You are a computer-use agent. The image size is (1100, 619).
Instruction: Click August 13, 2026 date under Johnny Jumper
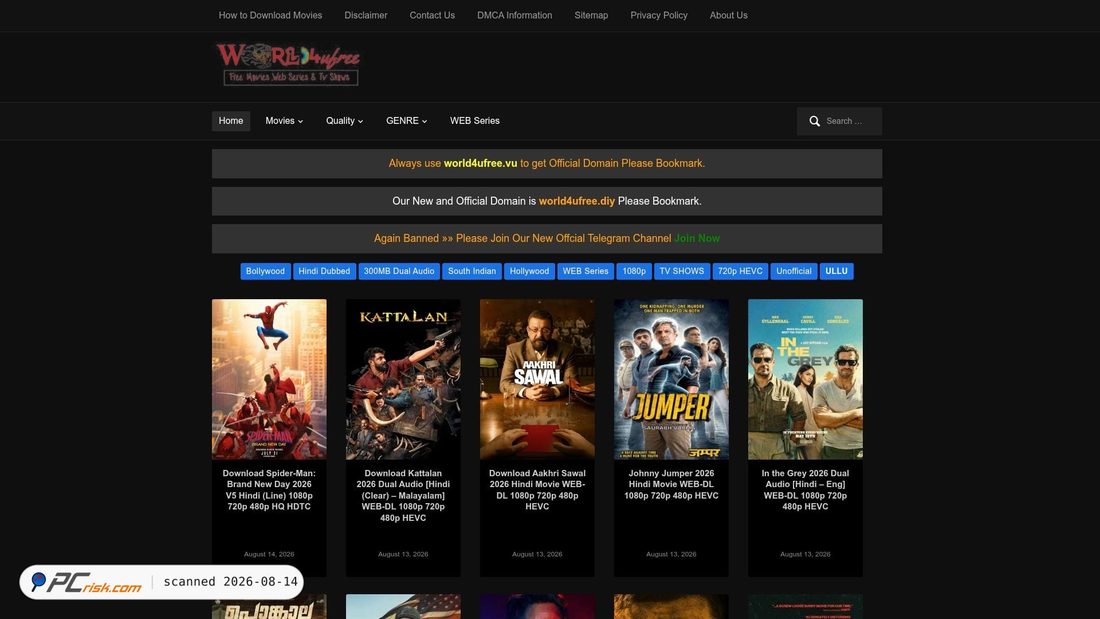pos(671,554)
